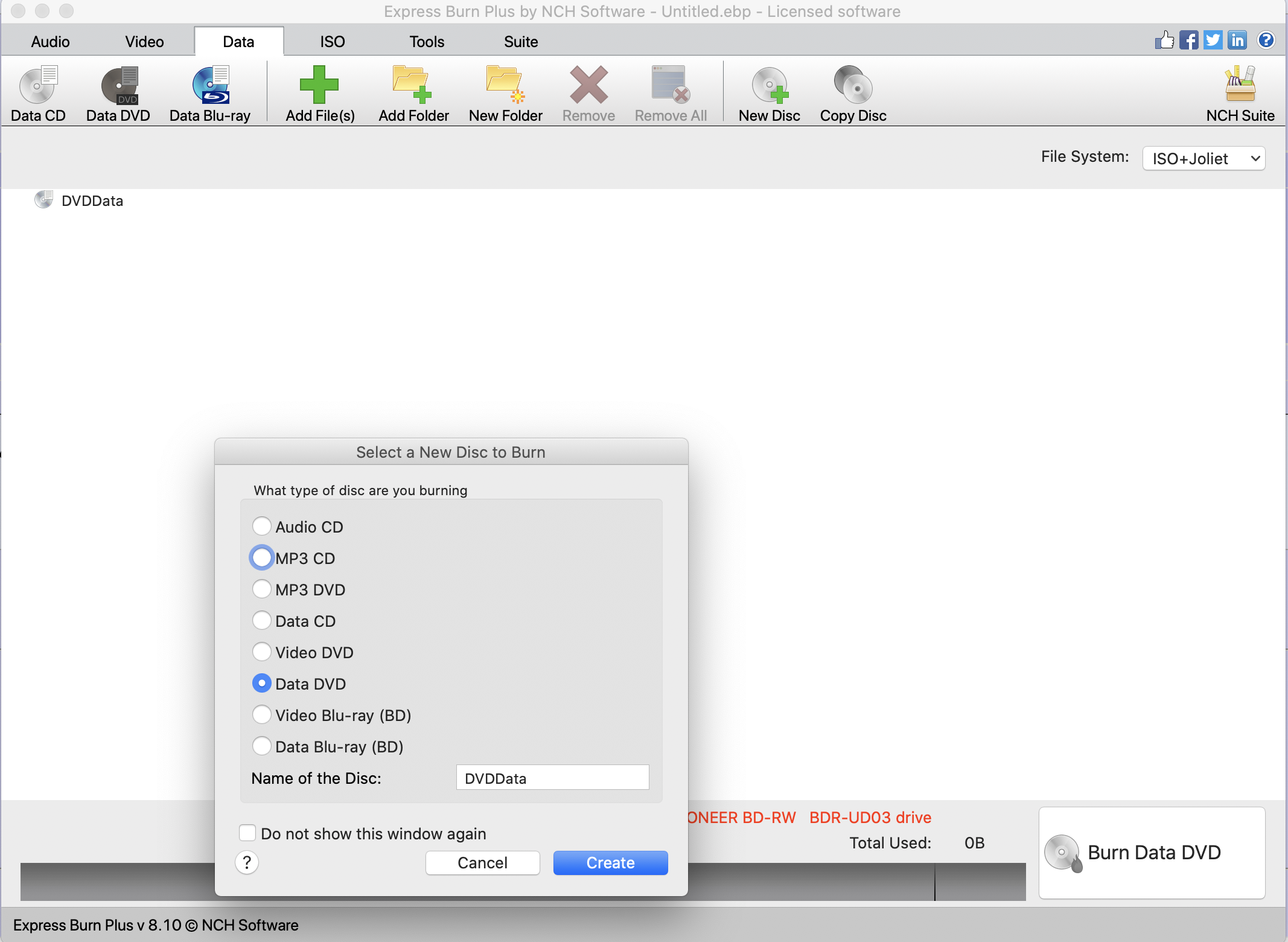Open the NCH Suite toolbox icon
The width and height of the screenshot is (1288, 942).
point(1240,94)
